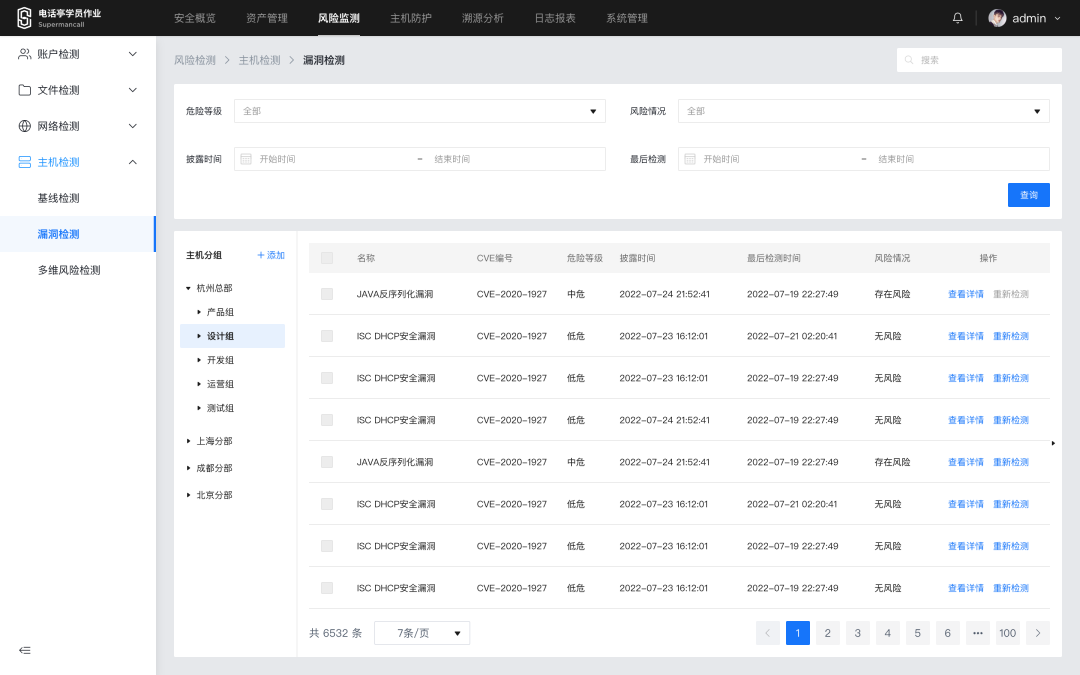Click the Supermancall shield logo
The width and height of the screenshot is (1080, 675).
coord(24,18)
